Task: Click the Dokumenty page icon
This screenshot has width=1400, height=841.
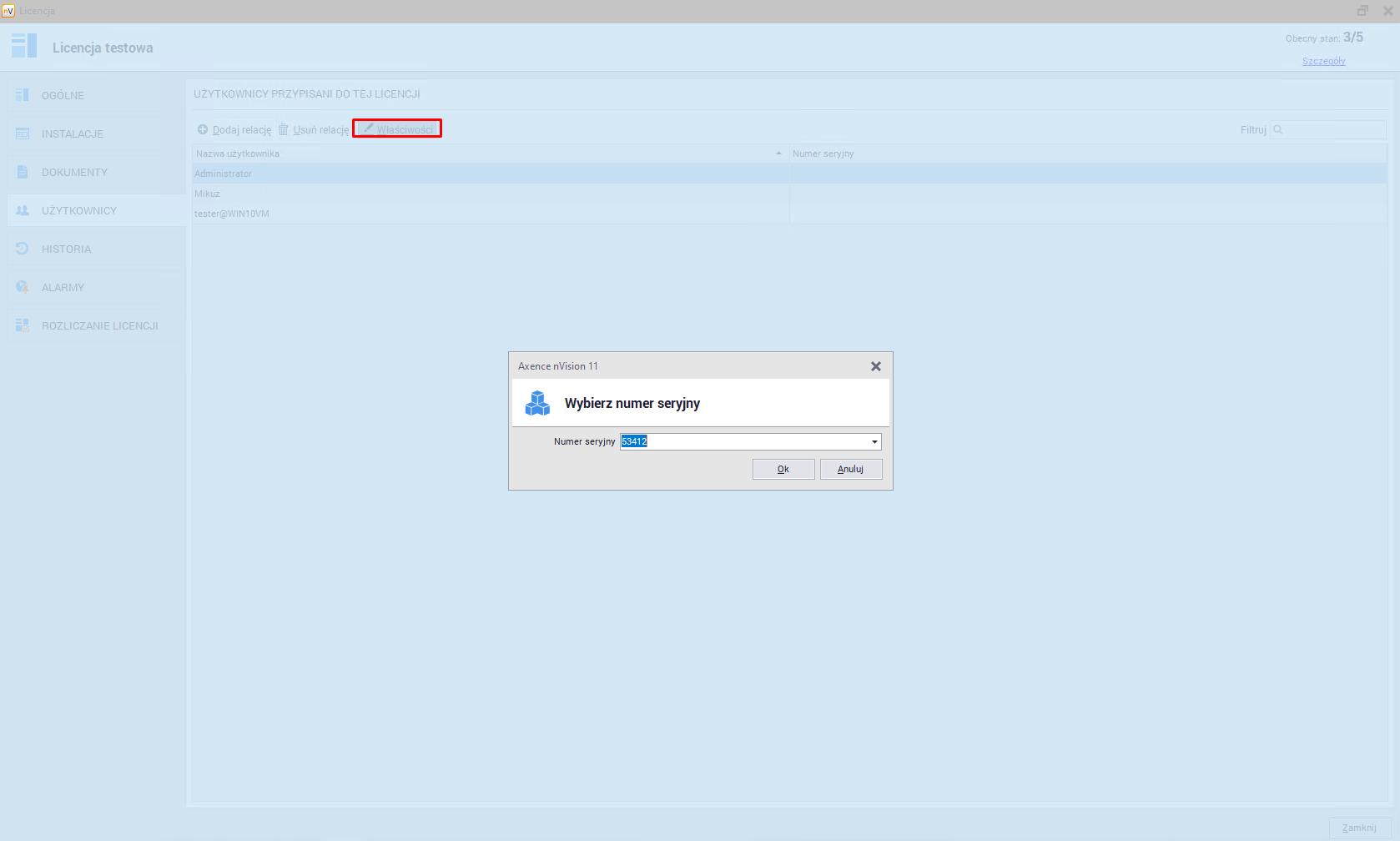Action: (23, 172)
